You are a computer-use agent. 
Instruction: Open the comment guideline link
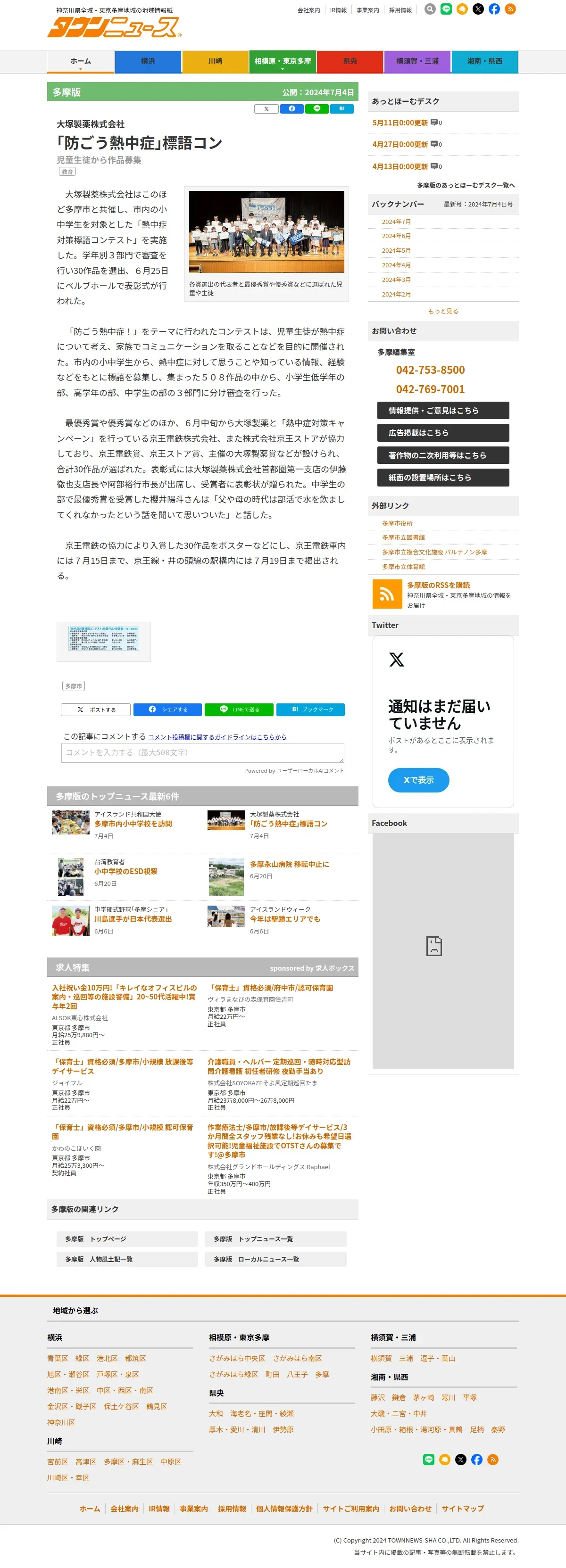click(217, 737)
